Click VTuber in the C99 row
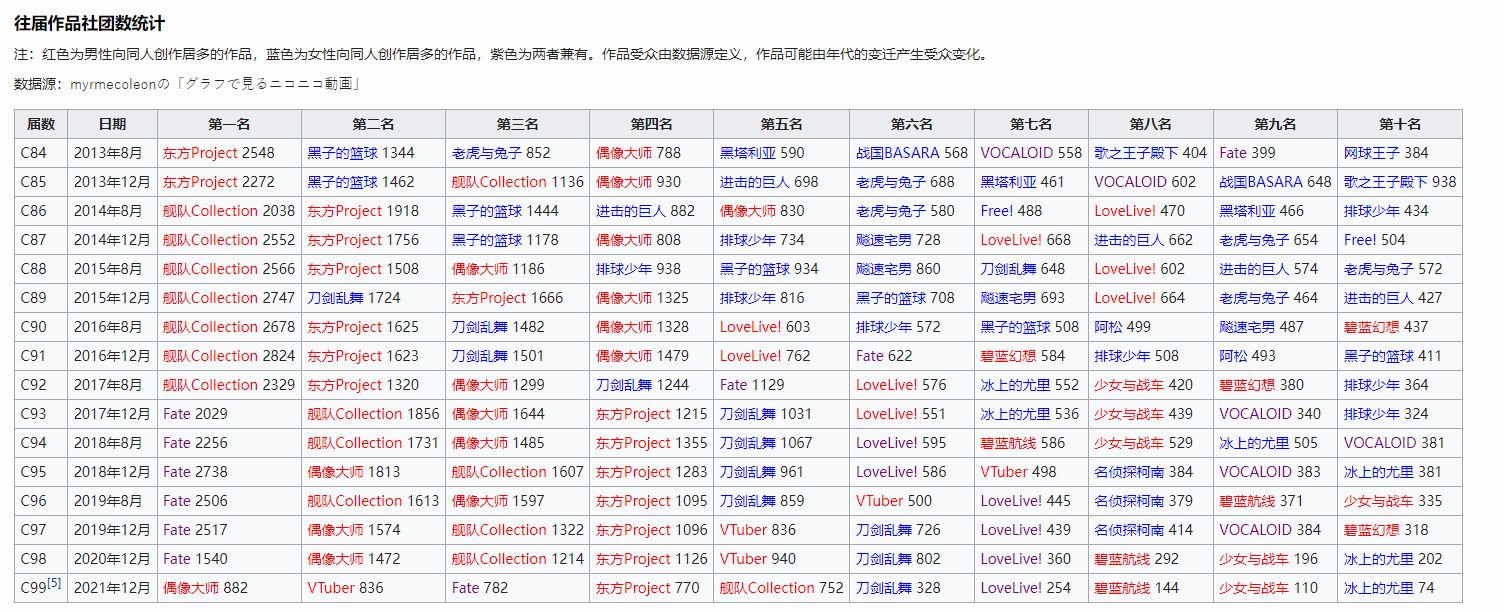The width and height of the screenshot is (1504, 612). tap(331, 588)
